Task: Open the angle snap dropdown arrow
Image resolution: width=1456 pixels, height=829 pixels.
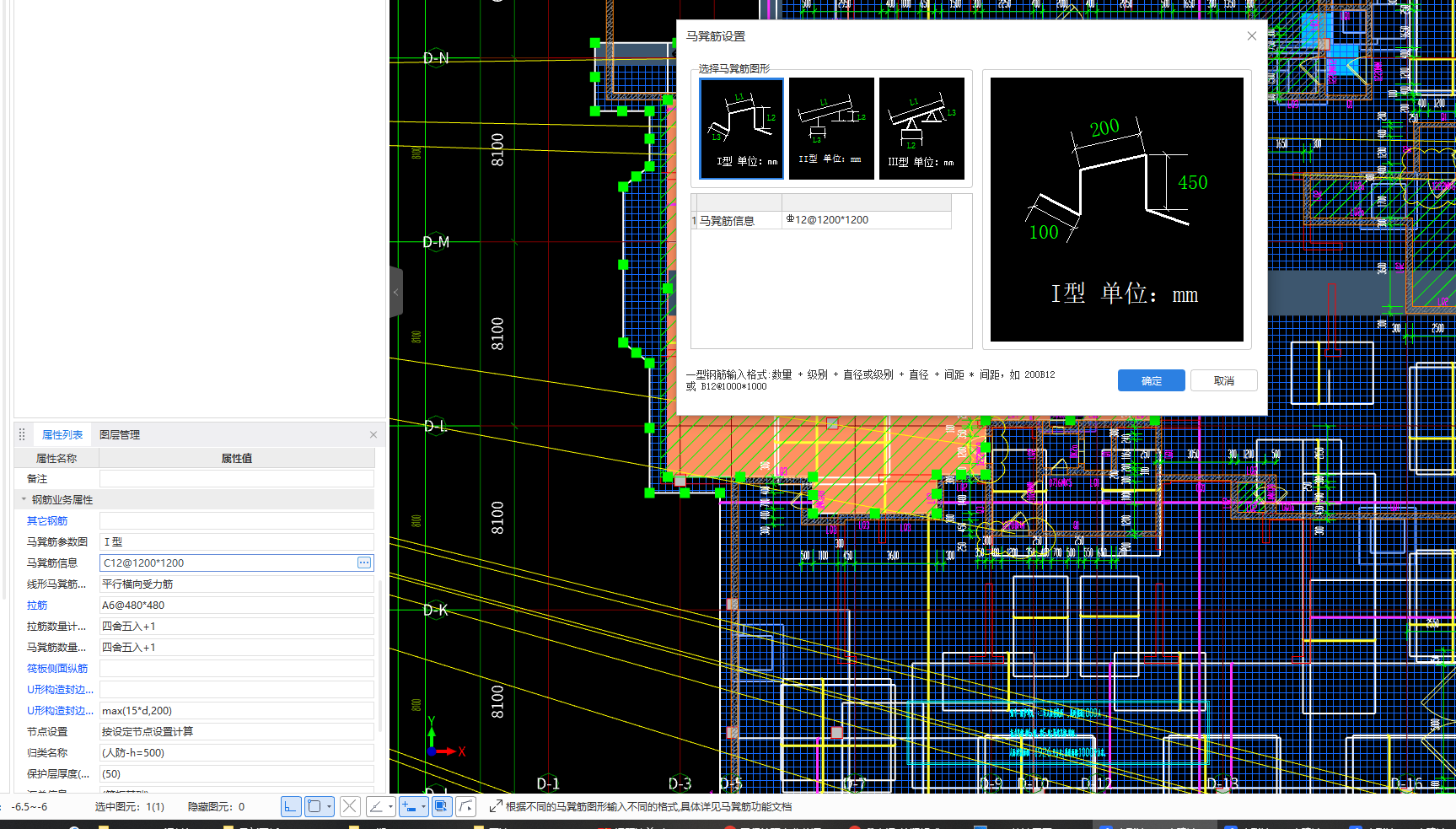Action: (391, 807)
